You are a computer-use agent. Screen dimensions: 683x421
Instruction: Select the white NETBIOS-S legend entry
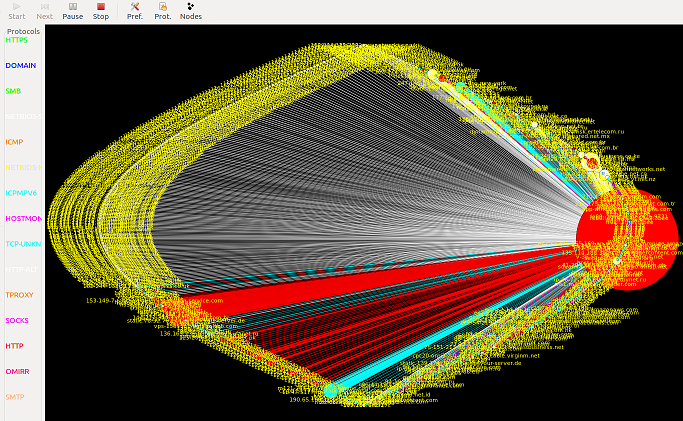[24, 117]
